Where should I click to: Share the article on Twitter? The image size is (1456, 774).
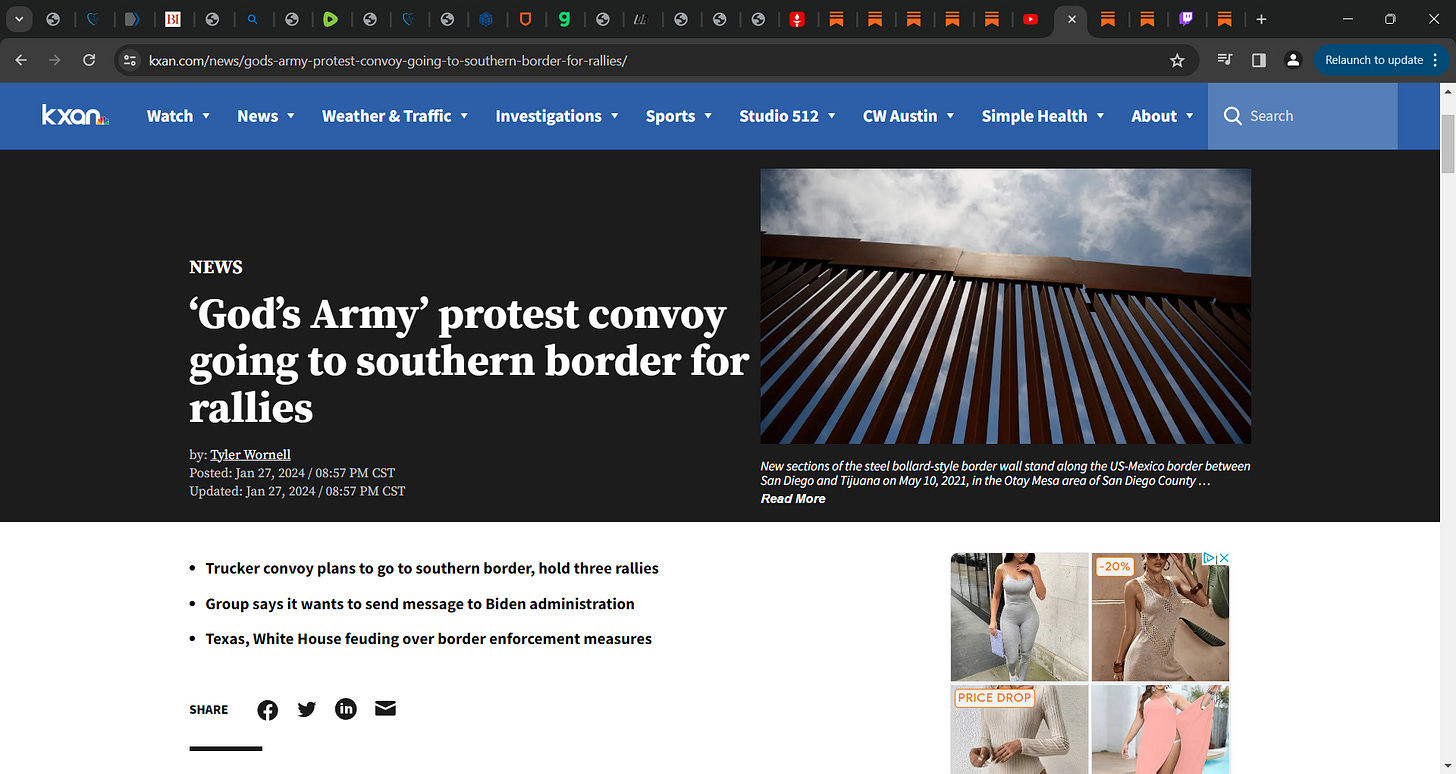[307, 709]
